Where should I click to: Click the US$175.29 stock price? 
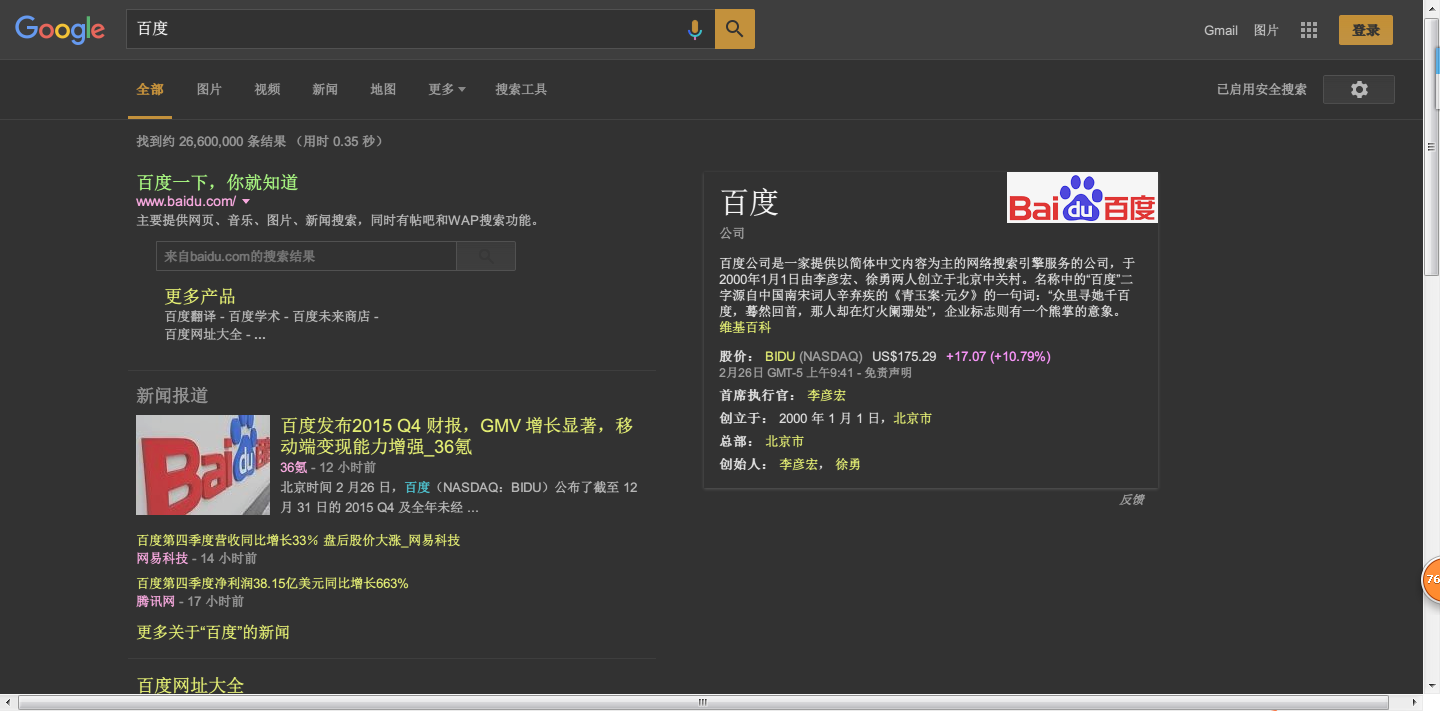click(x=904, y=356)
